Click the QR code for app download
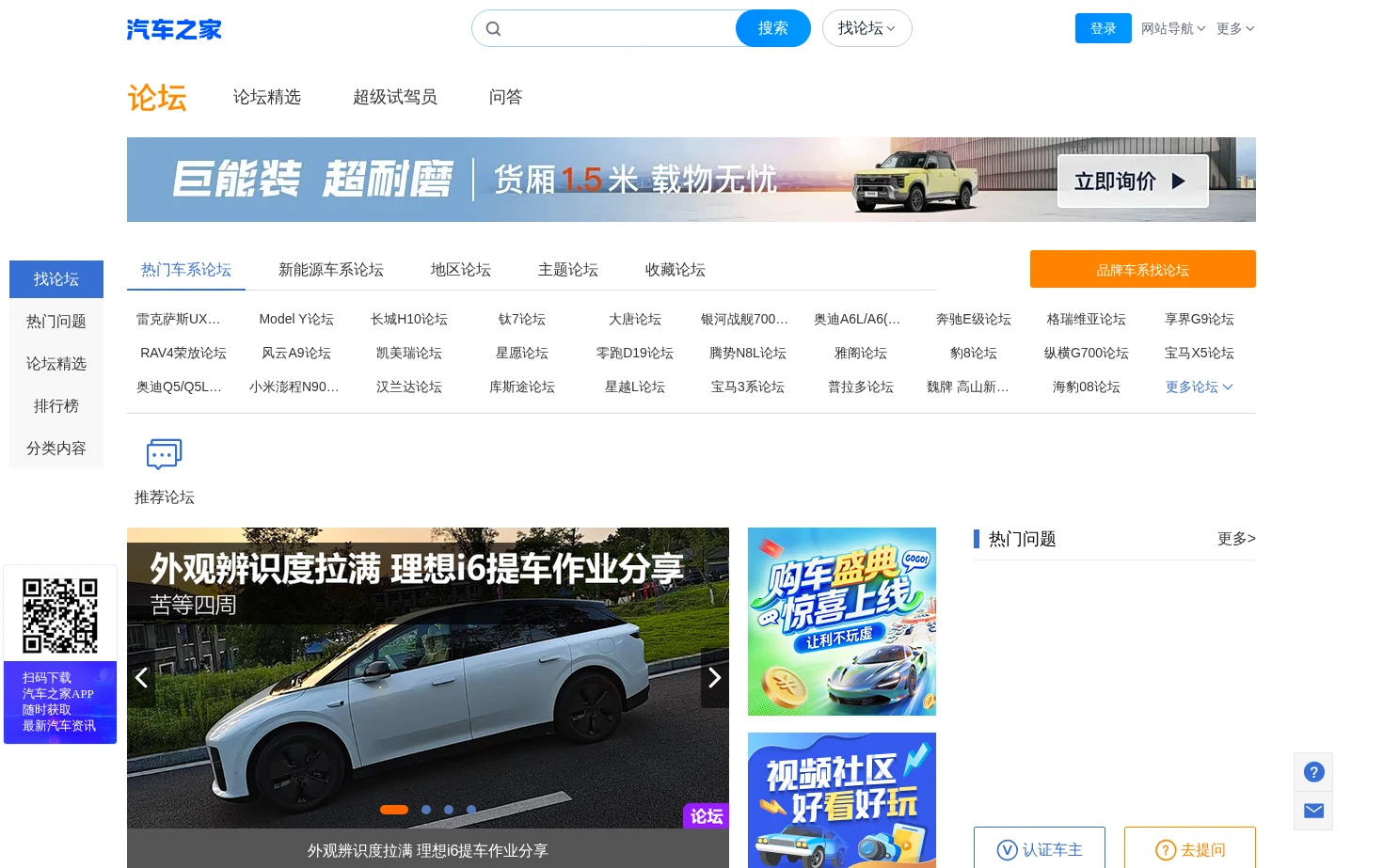Image resolution: width=1383 pixels, height=868 pixels. pos(60,616)
